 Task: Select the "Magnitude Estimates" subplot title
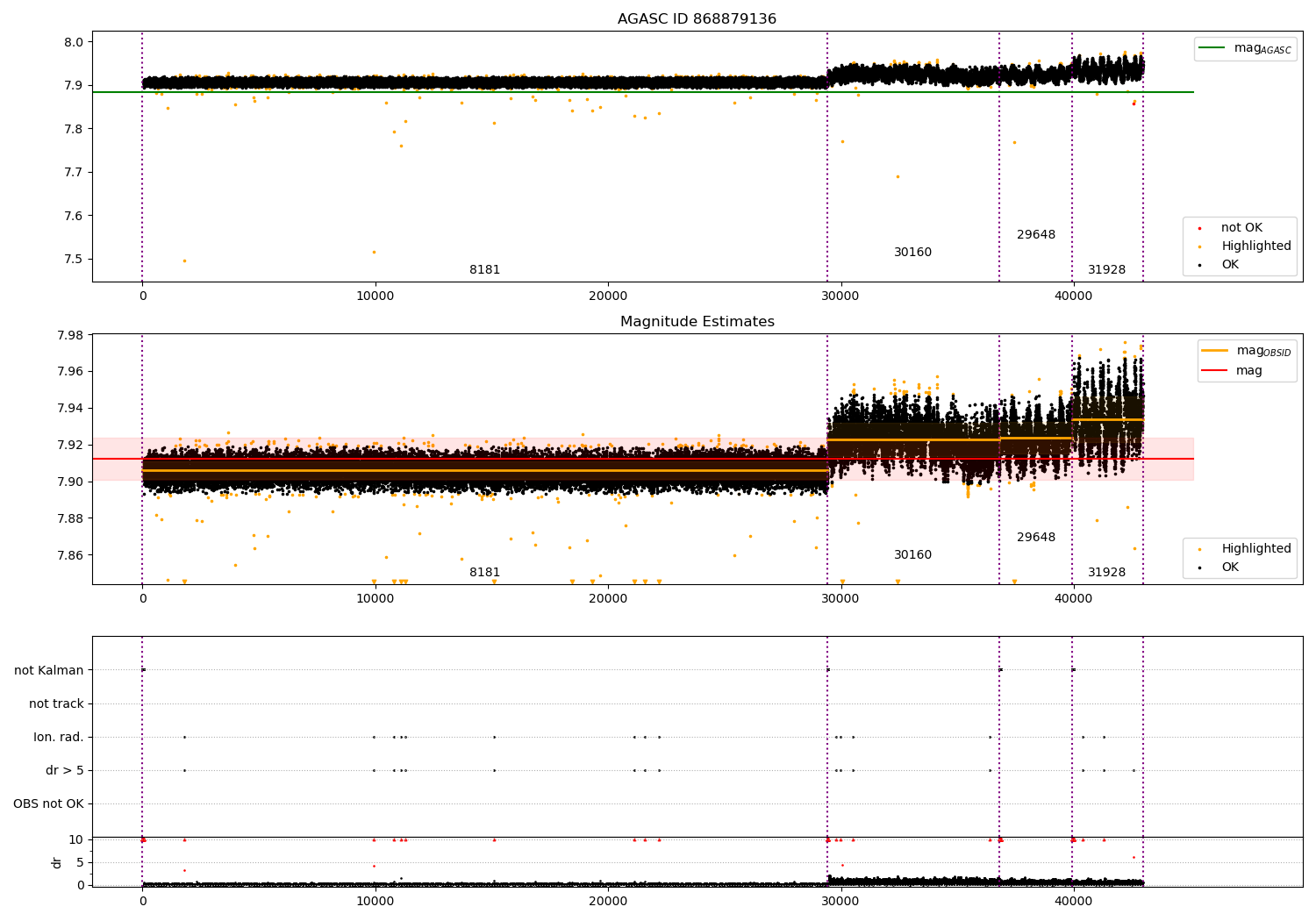click(697, 322)
